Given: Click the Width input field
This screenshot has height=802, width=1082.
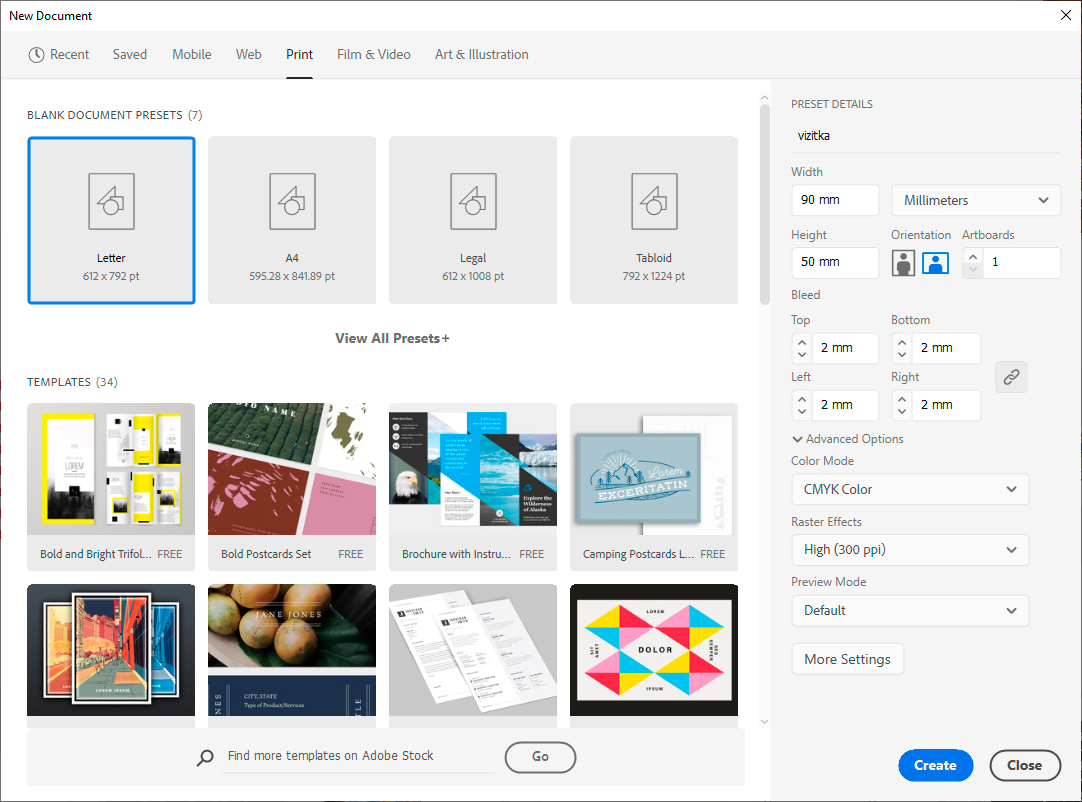Looking at the screenshot, I should (x=834, y=200).
